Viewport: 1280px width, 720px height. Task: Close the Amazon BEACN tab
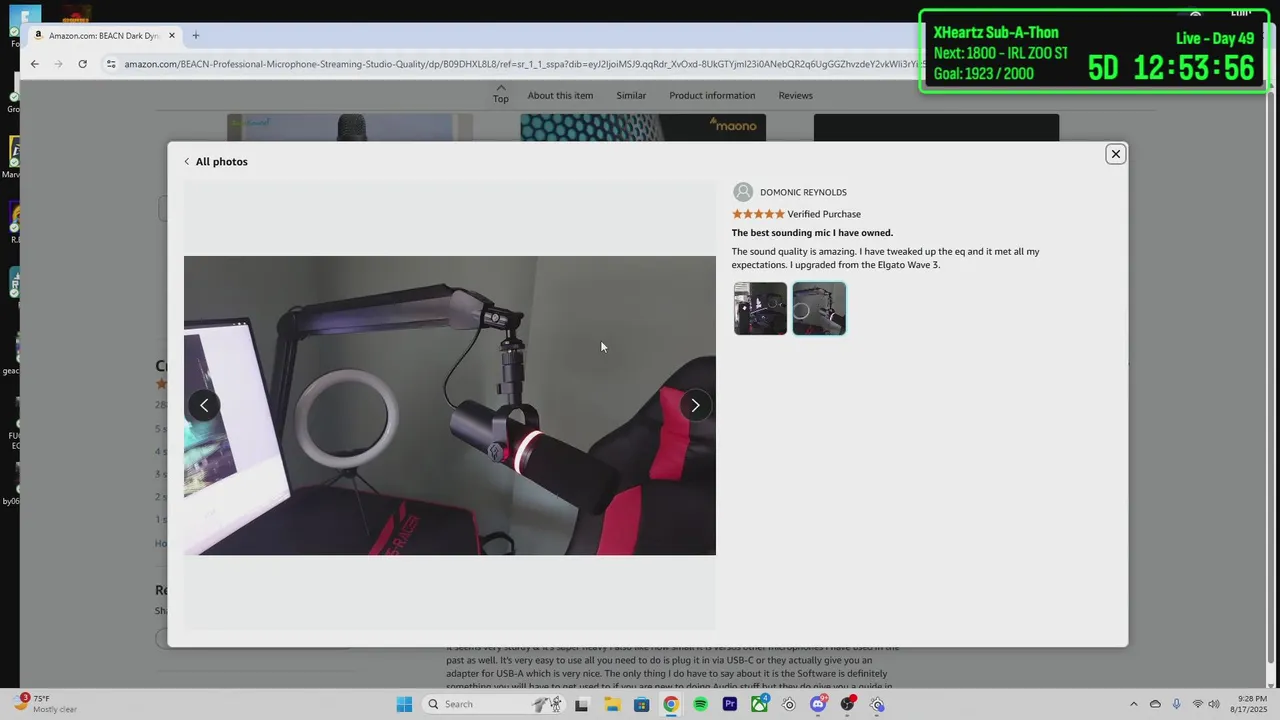tap(171, 36)
